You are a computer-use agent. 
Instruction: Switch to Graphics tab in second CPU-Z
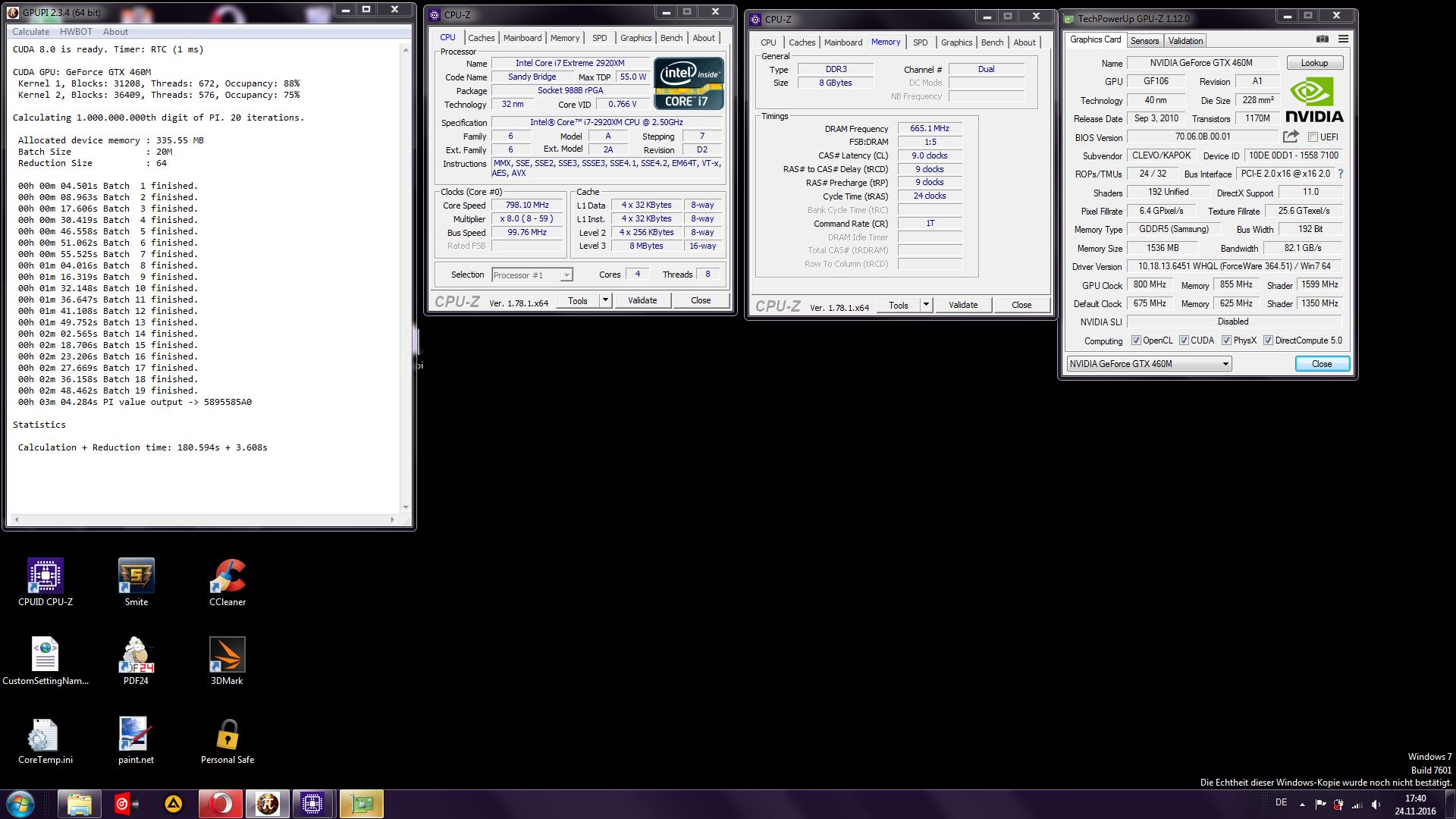pyautogui.click(x=956, y=42)
